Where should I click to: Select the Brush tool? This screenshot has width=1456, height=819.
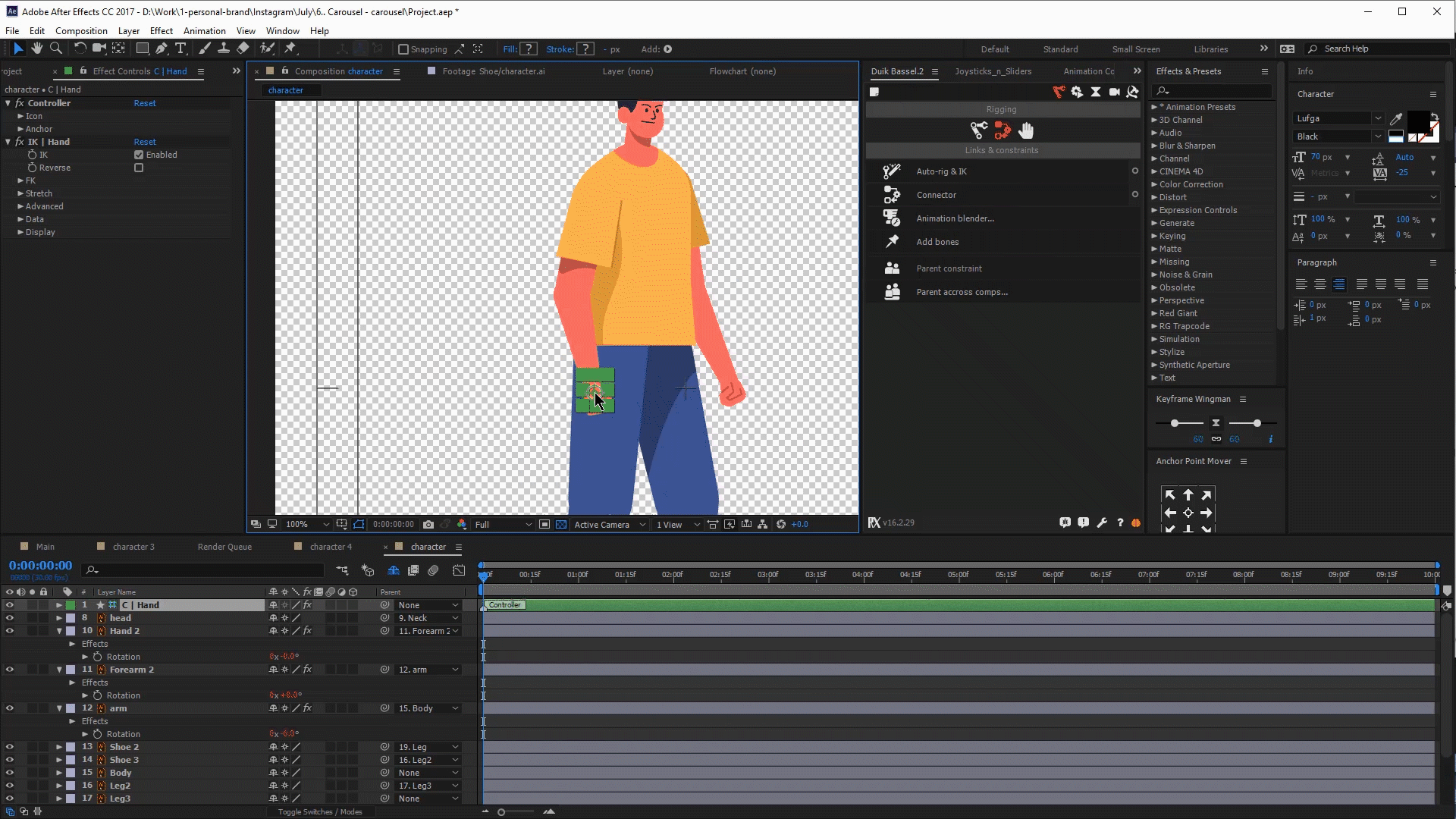(205, 49)
